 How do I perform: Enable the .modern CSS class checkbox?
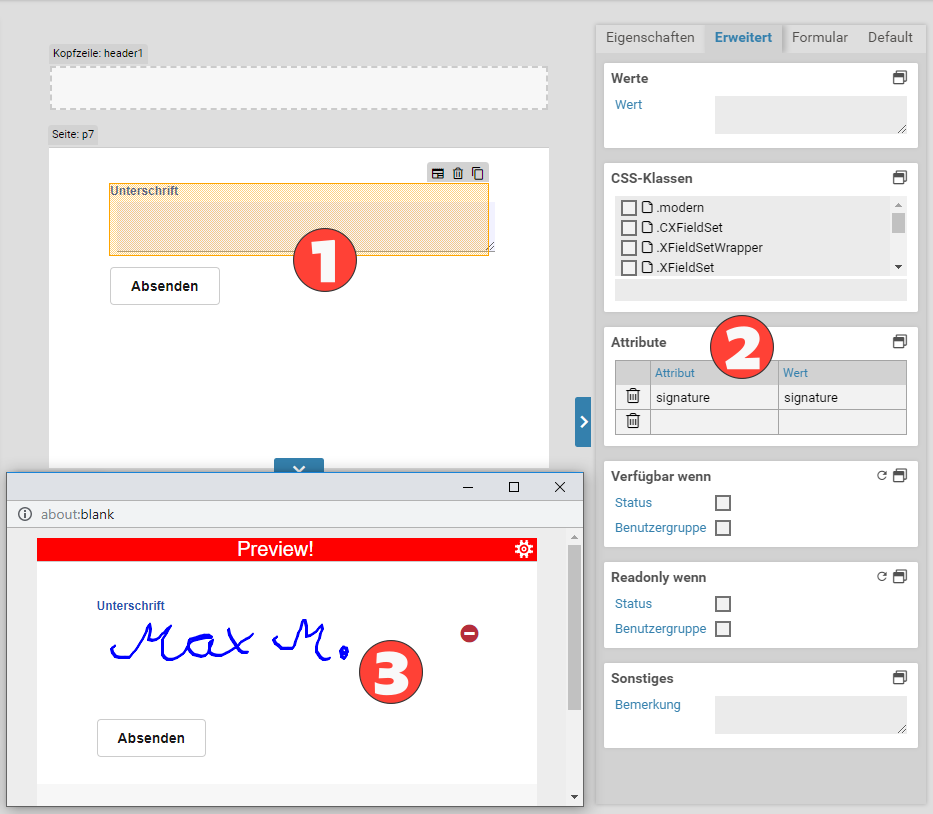click(x=629, y=208)
